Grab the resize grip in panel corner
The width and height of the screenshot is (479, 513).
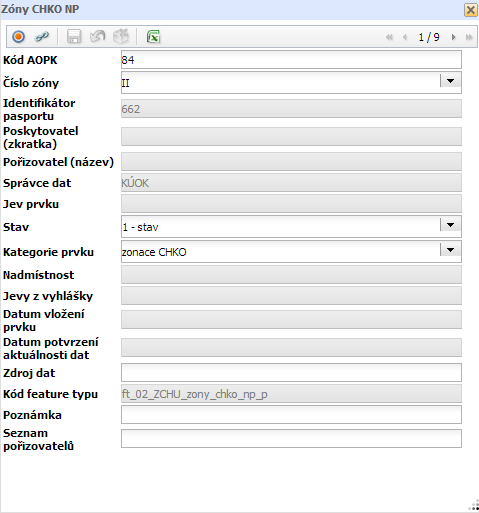[474, 506]
